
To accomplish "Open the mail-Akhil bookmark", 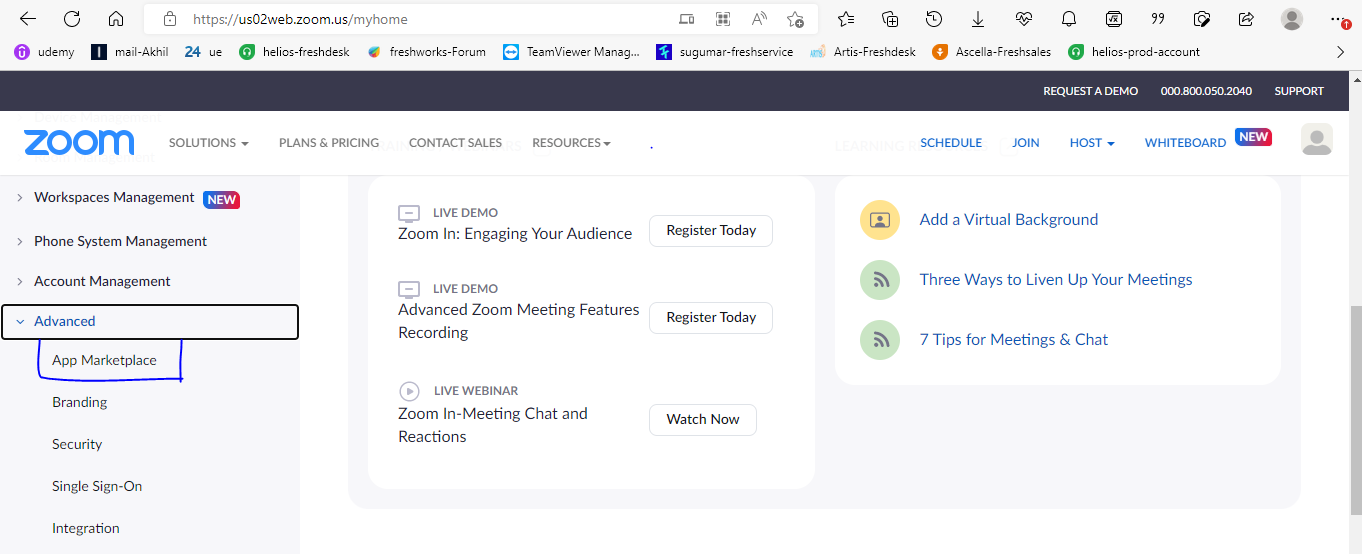I will (x=129, y=52).
